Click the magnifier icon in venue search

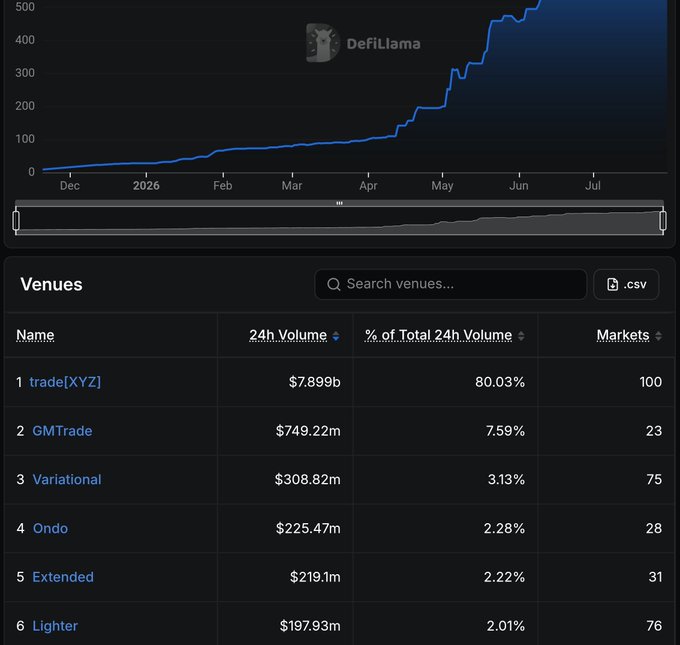(x=333, y=285)
